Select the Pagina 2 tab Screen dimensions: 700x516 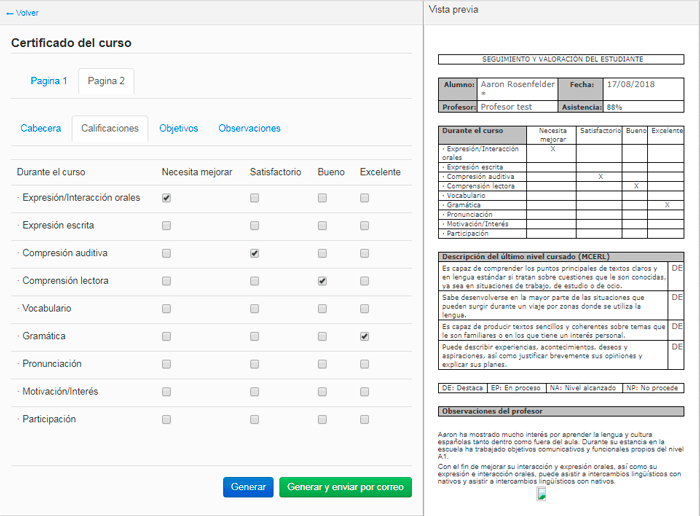pos(106,81)
